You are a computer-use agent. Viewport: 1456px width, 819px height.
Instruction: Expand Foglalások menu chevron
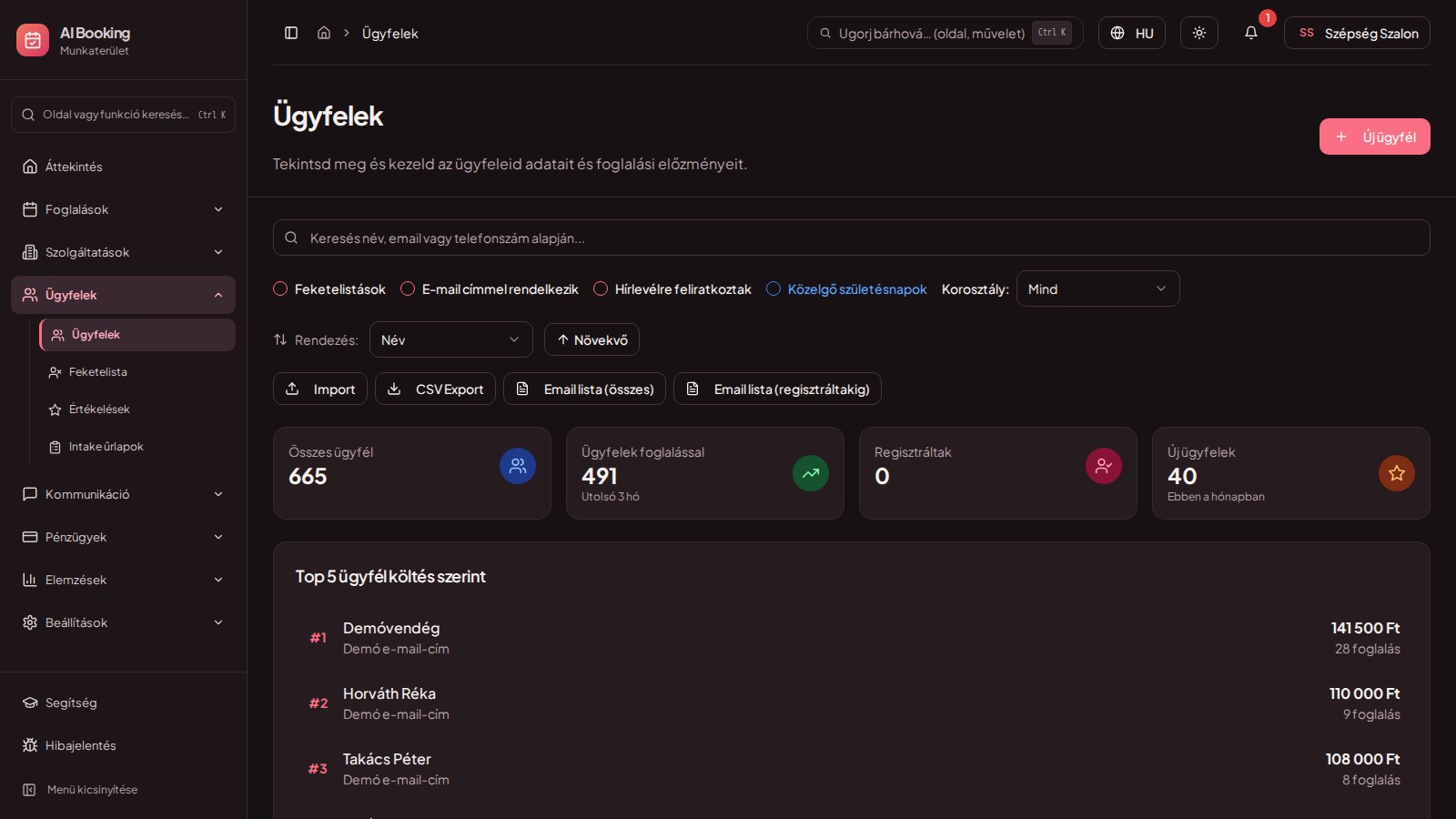(218, 209)
